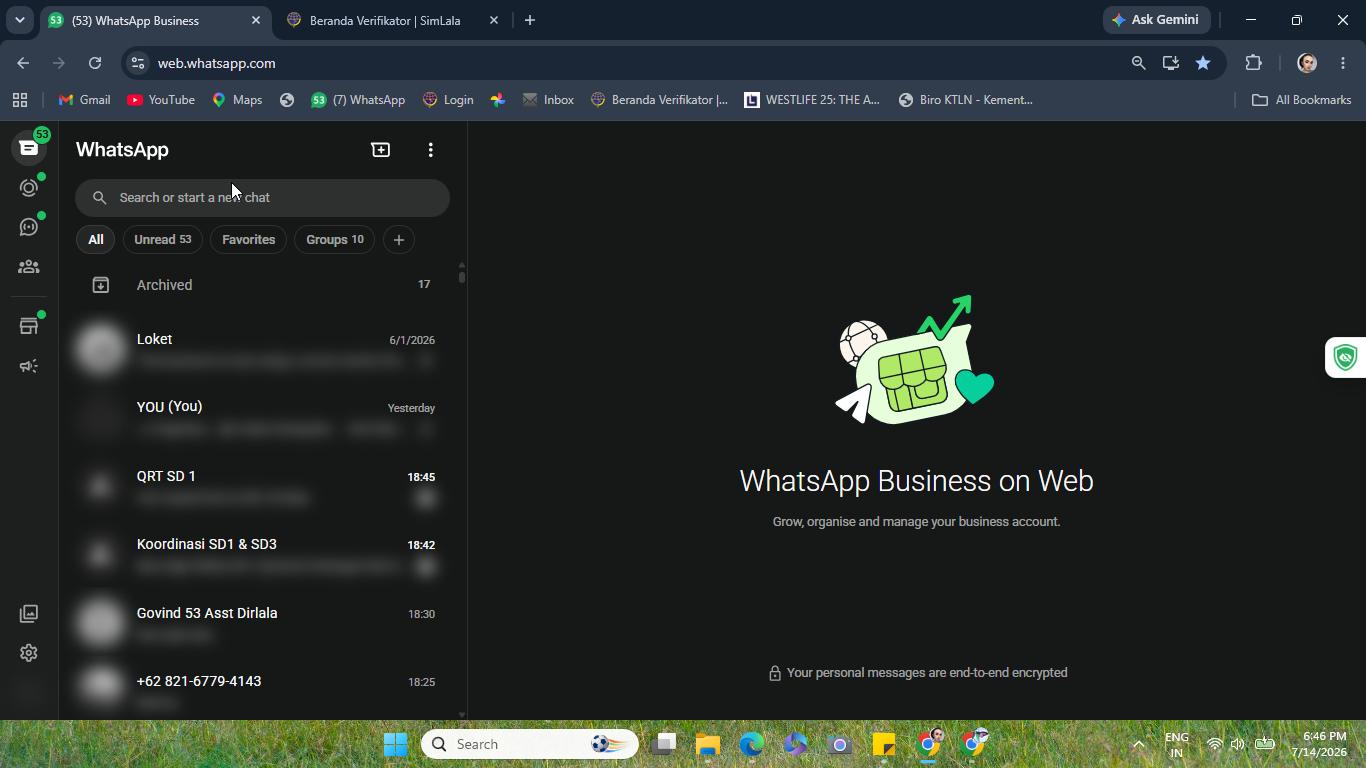
Task: Open the Biro KTLN bookmark
Action: pyautogui.click(x=966, y=100)
